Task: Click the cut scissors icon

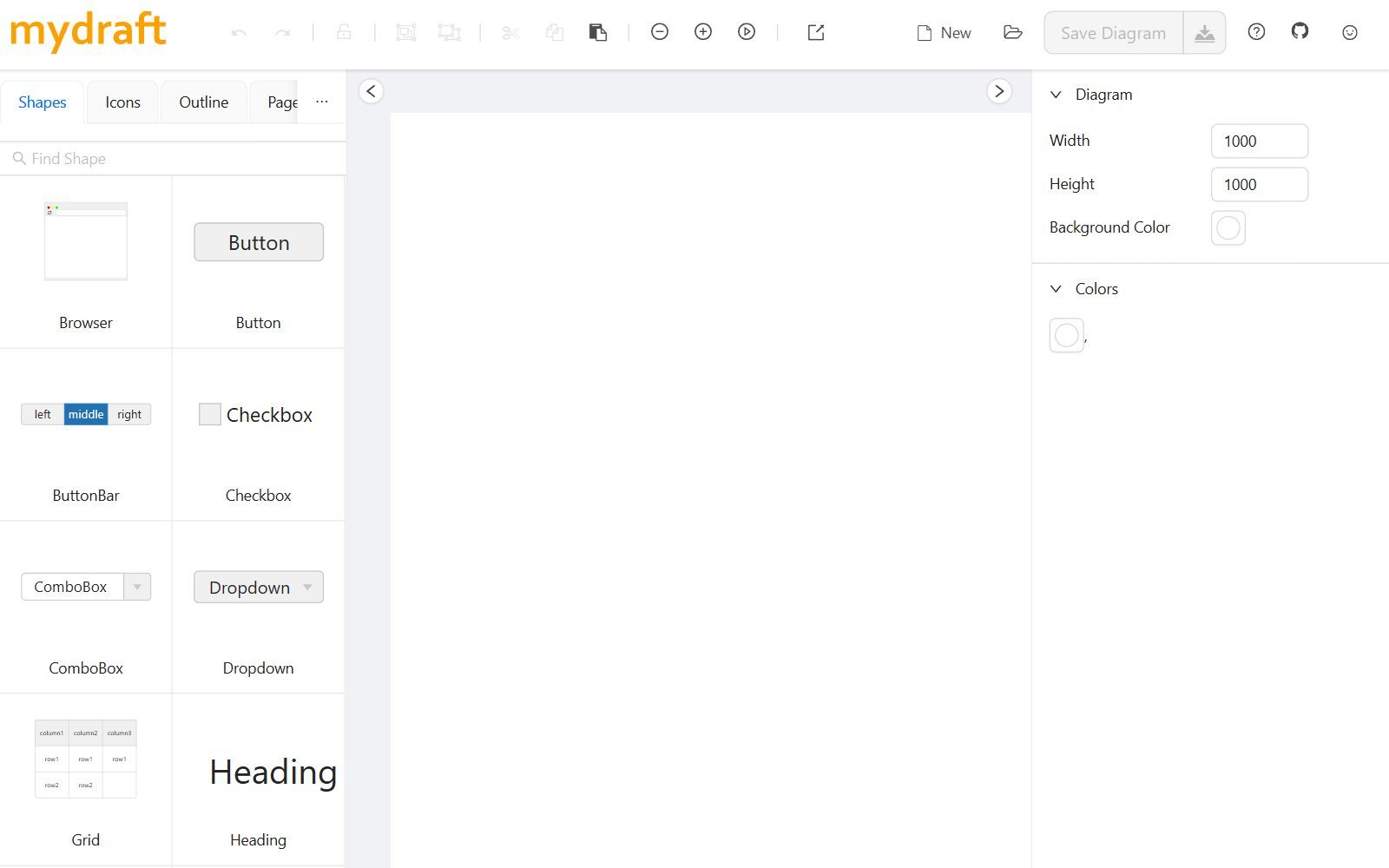Action: 510,33
